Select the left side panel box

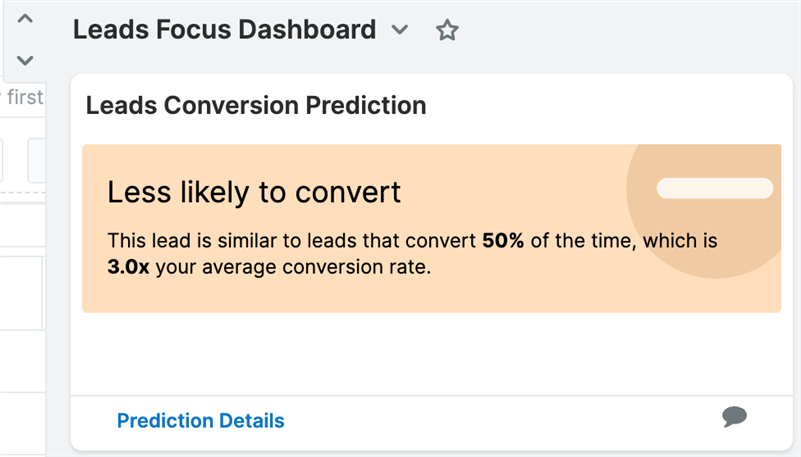coord(21,292)
